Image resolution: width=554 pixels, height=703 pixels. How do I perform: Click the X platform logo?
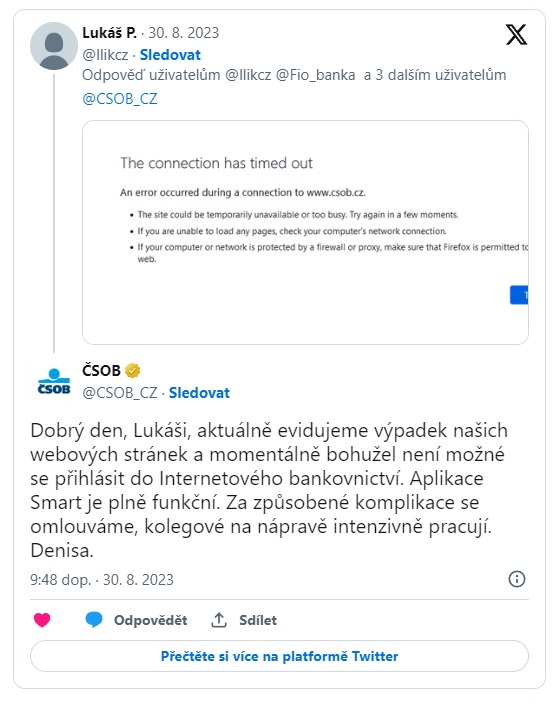[x=516, y=35]
